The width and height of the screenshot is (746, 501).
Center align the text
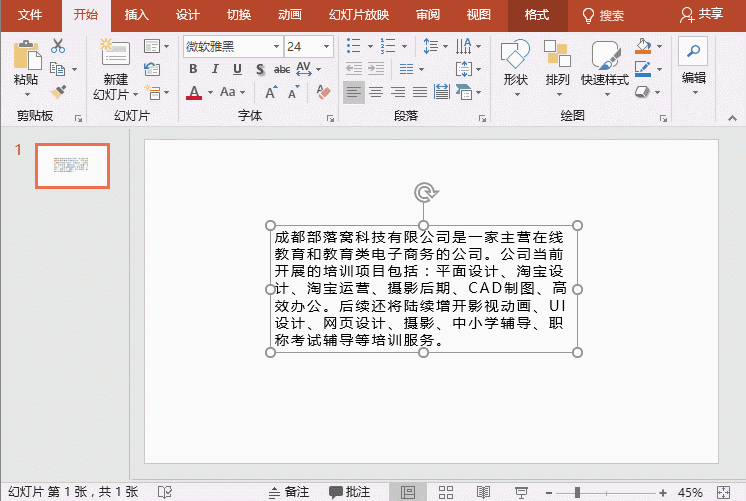[376, 92]
